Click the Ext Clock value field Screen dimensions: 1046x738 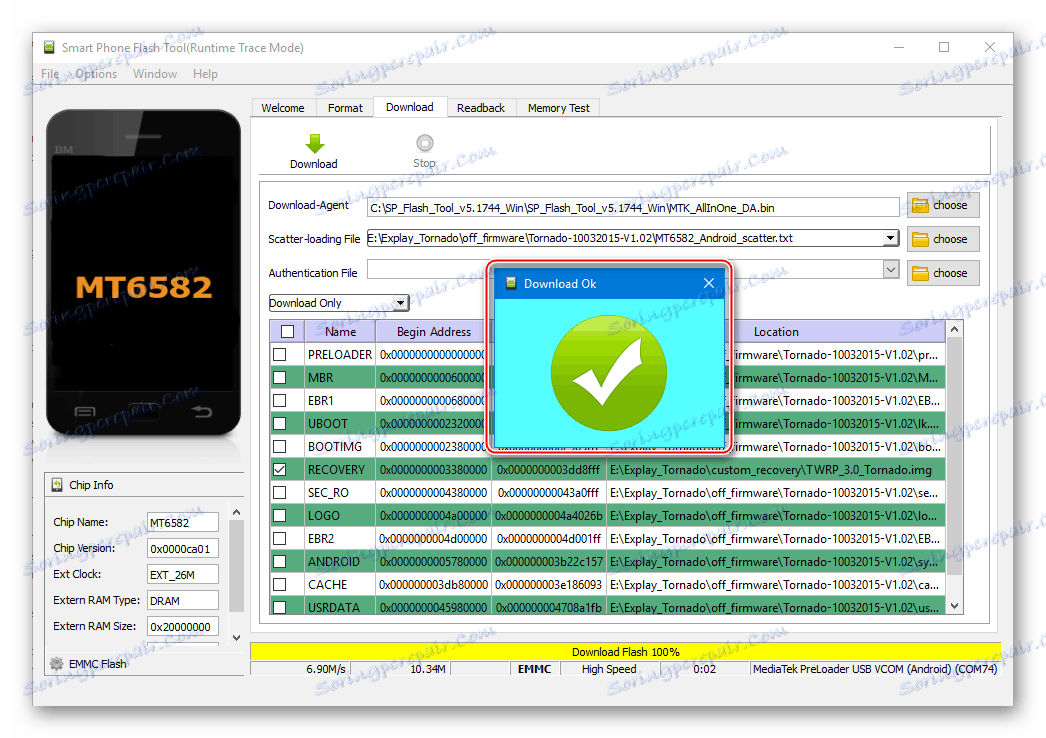[x=183, y=575]
